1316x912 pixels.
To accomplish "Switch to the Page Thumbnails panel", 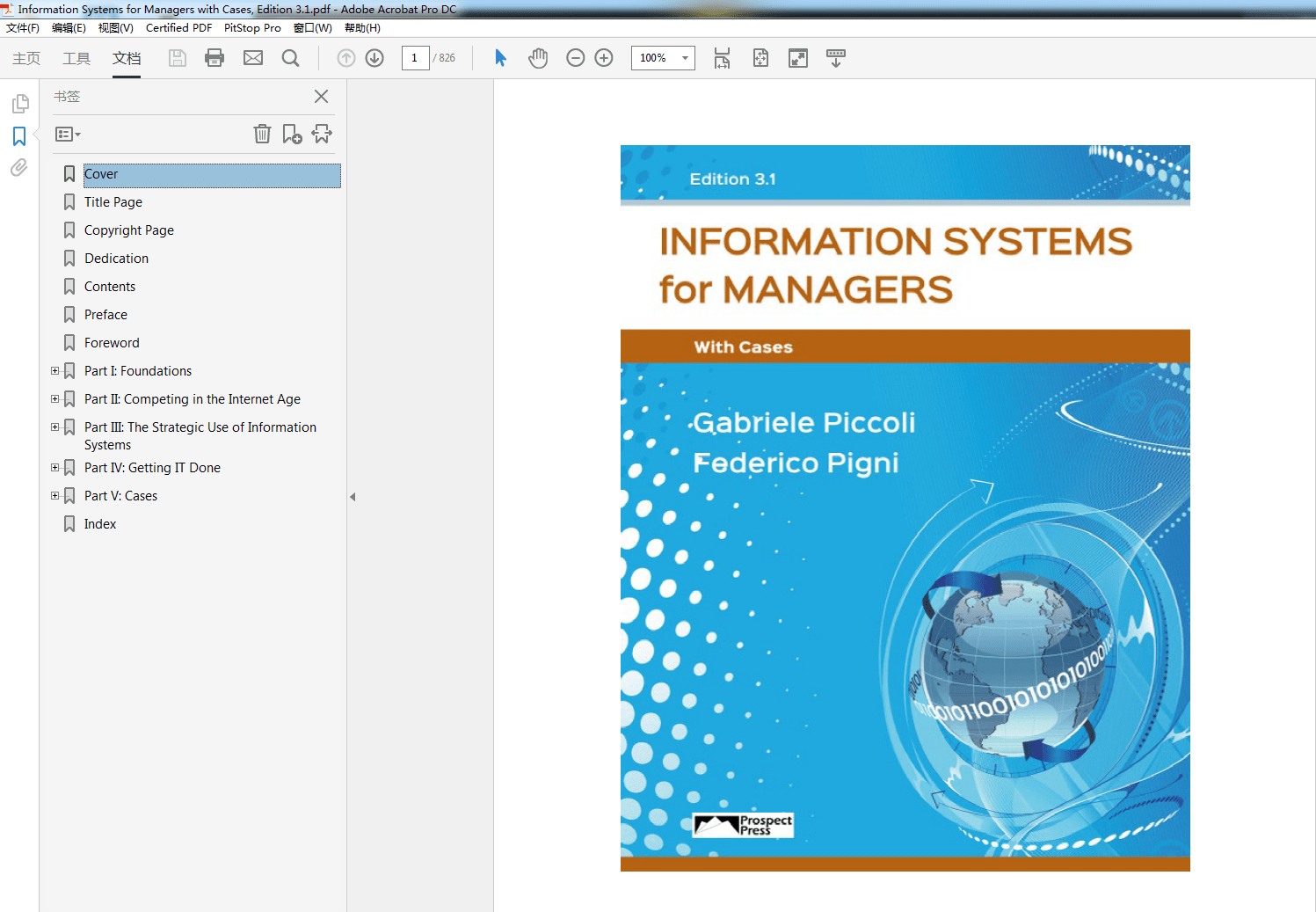I will tap(19, 103).
